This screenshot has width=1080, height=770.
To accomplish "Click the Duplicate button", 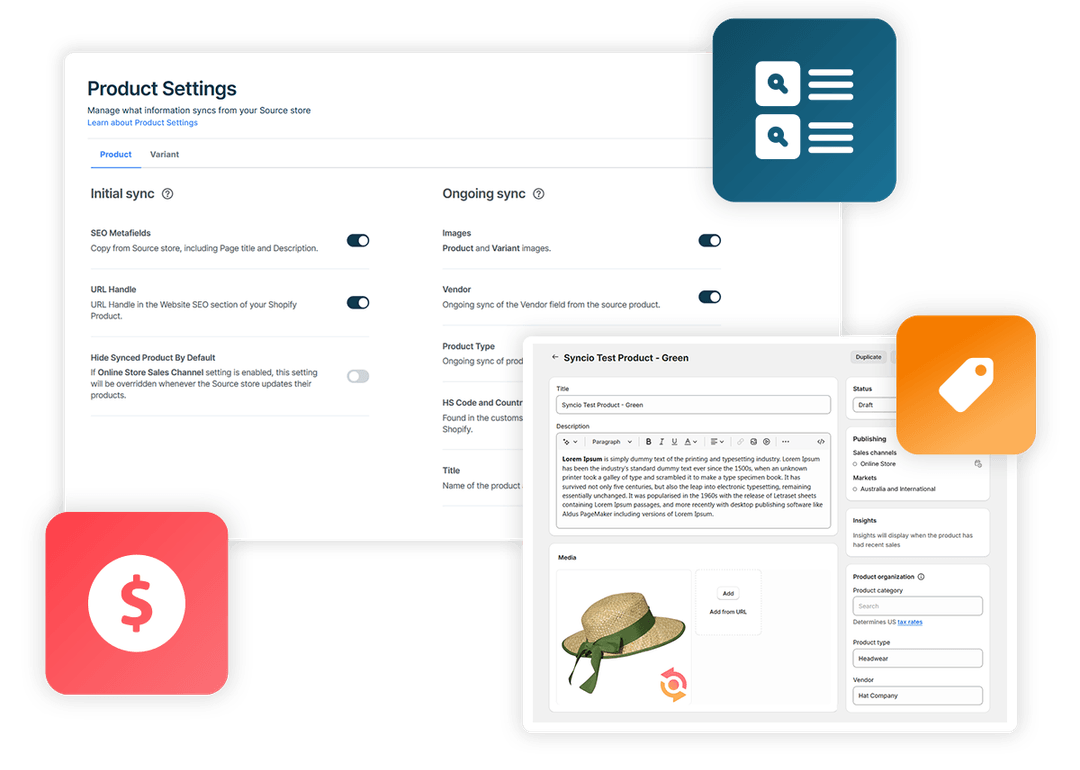I will (868, 357).
